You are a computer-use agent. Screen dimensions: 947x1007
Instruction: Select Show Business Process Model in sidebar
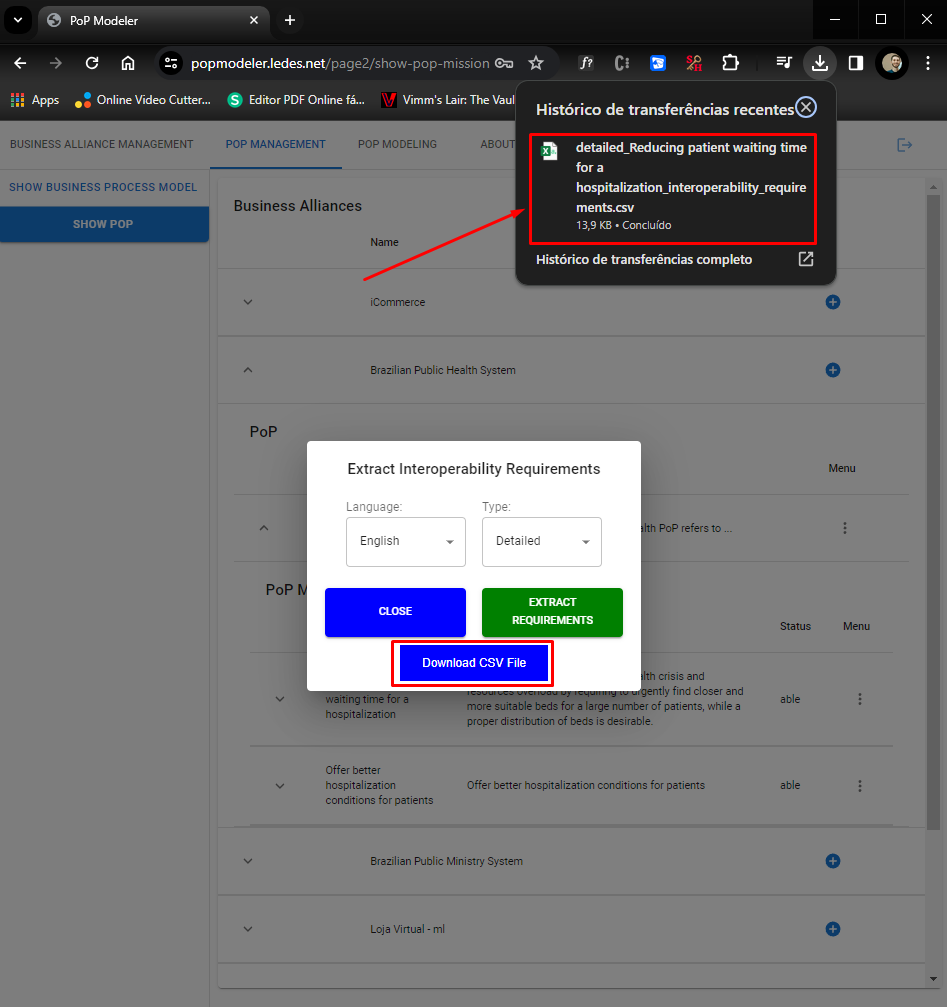pyautogui.click(x=103, y=188)
